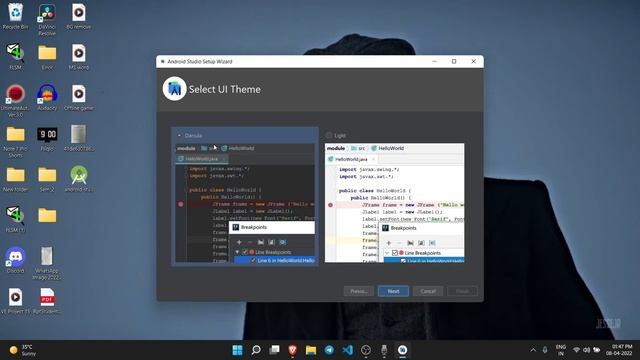Select the MS word video file
640x360 pixels.
coord(78,57)
